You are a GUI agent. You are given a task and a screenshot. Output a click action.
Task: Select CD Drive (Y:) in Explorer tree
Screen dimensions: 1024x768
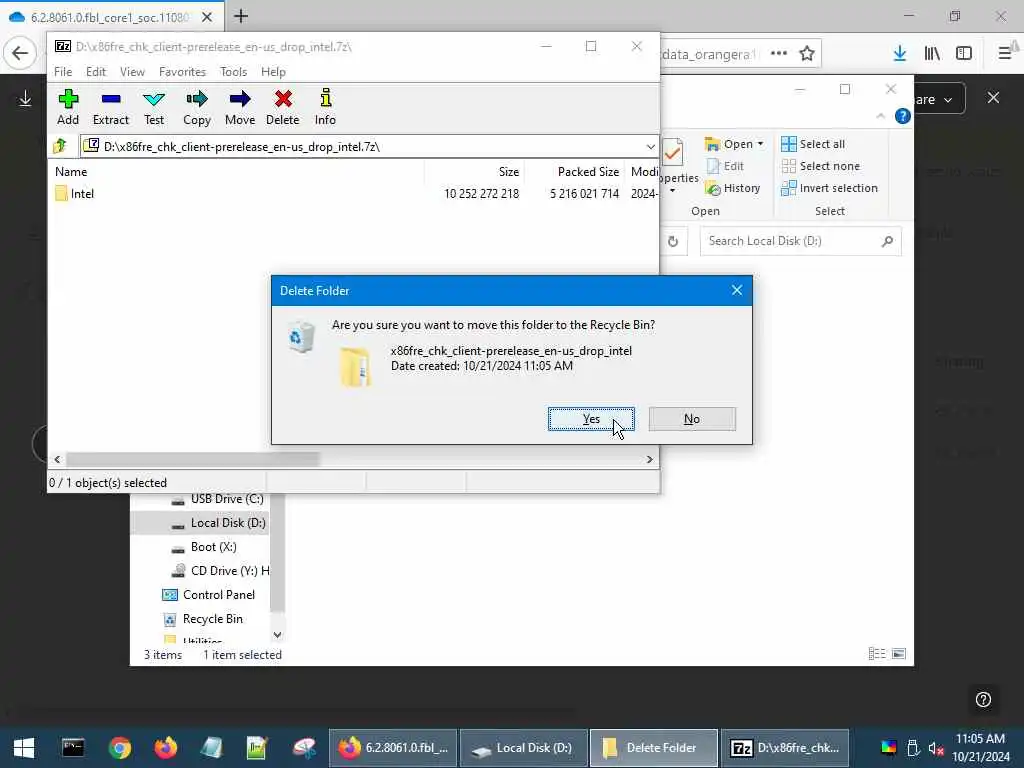pos(220,571)
